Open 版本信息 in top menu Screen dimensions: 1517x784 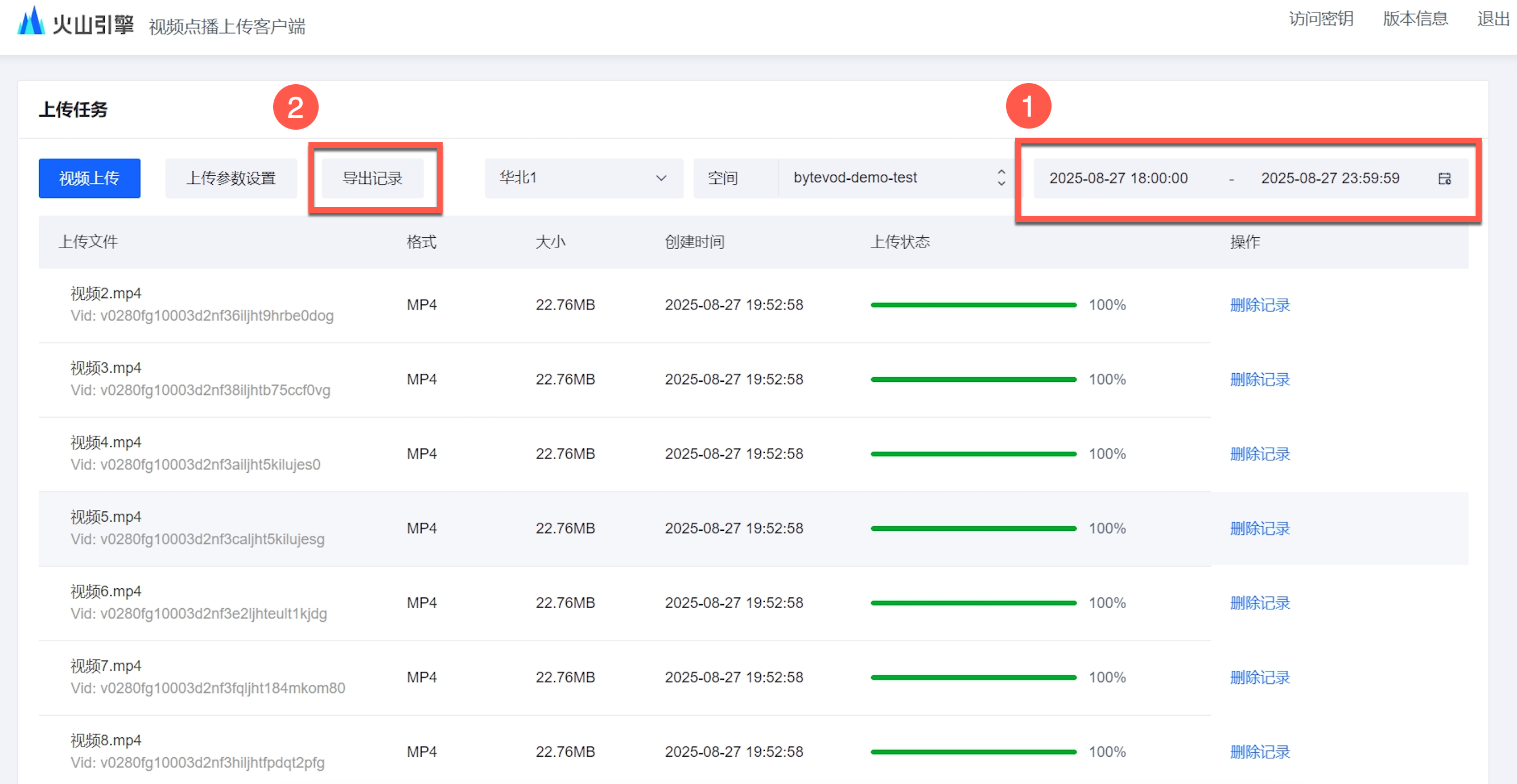1415,19
